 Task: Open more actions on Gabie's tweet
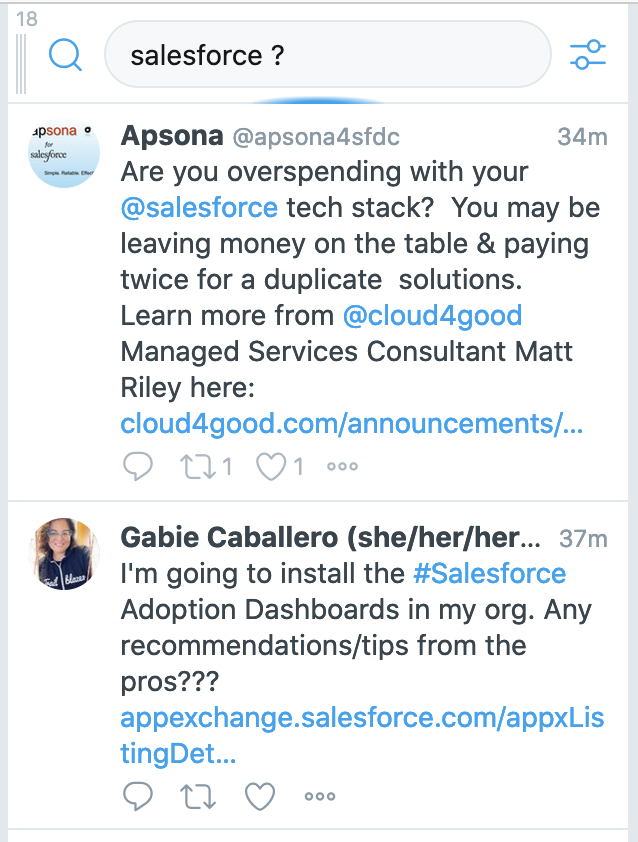tap(319, 796)
